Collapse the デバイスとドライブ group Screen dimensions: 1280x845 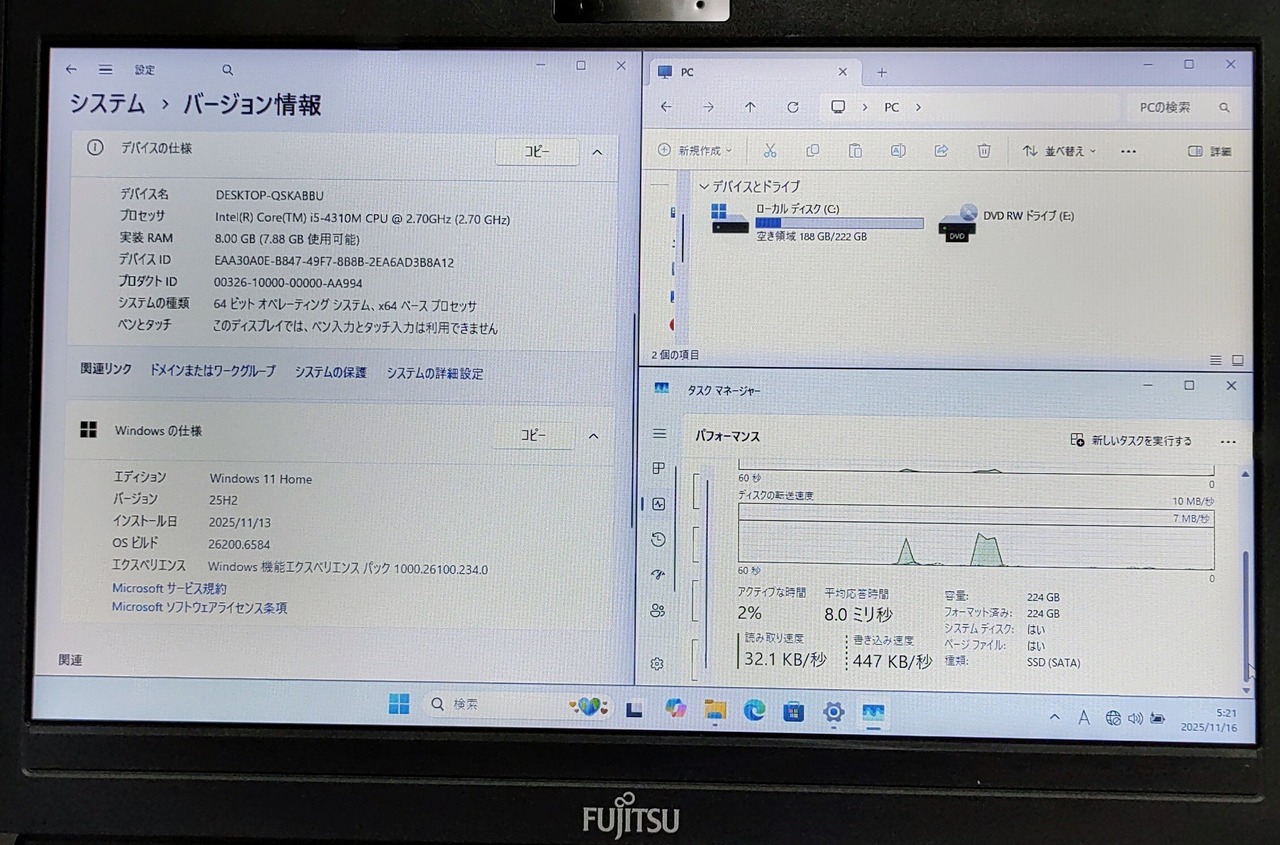[x=704, y=186]
